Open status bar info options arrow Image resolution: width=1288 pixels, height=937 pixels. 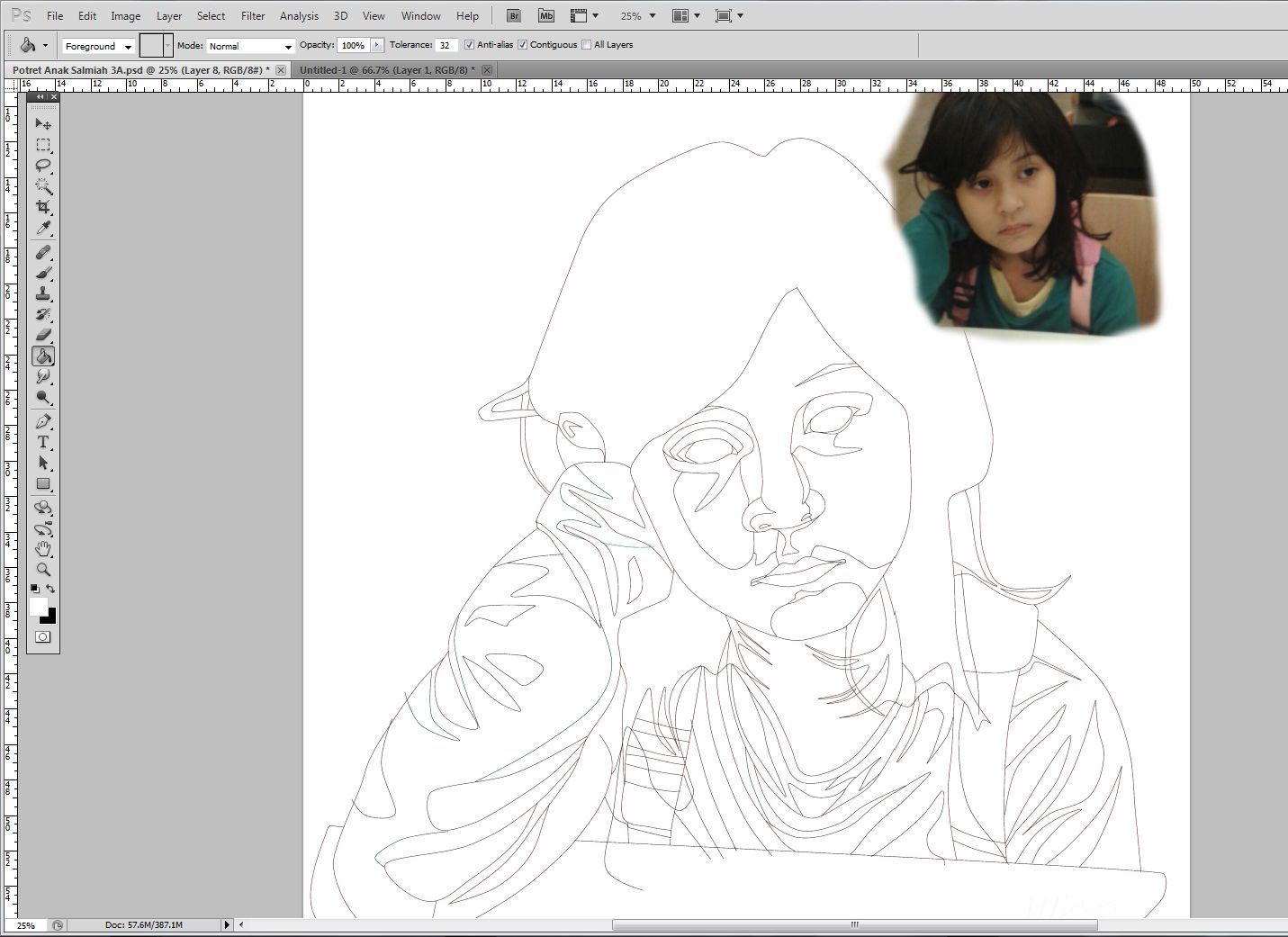pyautogui.click(x=227, y=924)
